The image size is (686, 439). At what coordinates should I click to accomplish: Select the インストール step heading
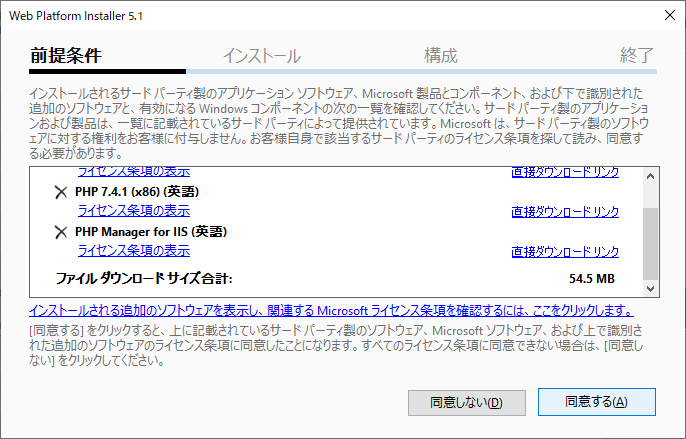(262, 56)
